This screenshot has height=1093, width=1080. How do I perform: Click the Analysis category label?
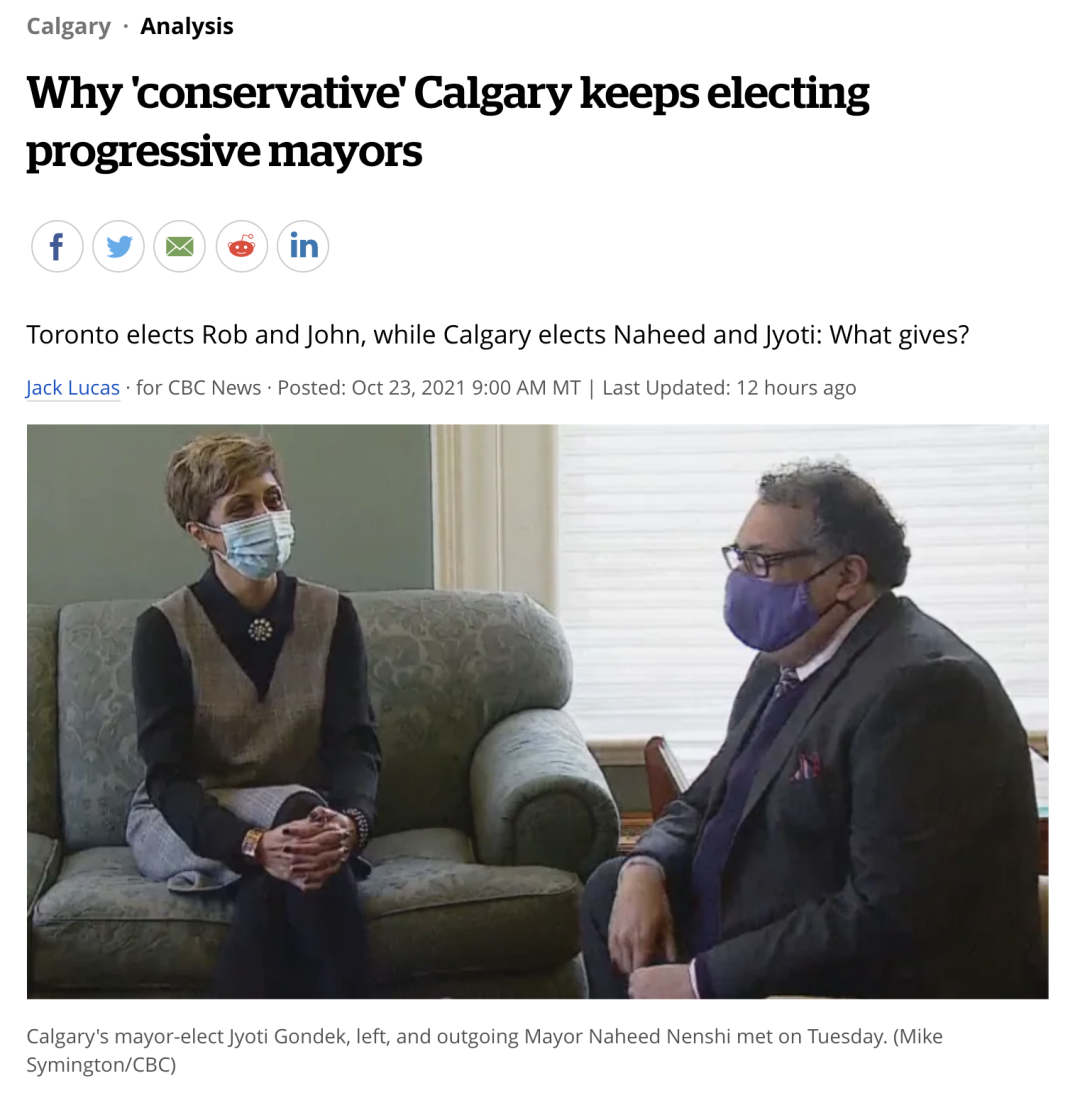pos(187,26)
